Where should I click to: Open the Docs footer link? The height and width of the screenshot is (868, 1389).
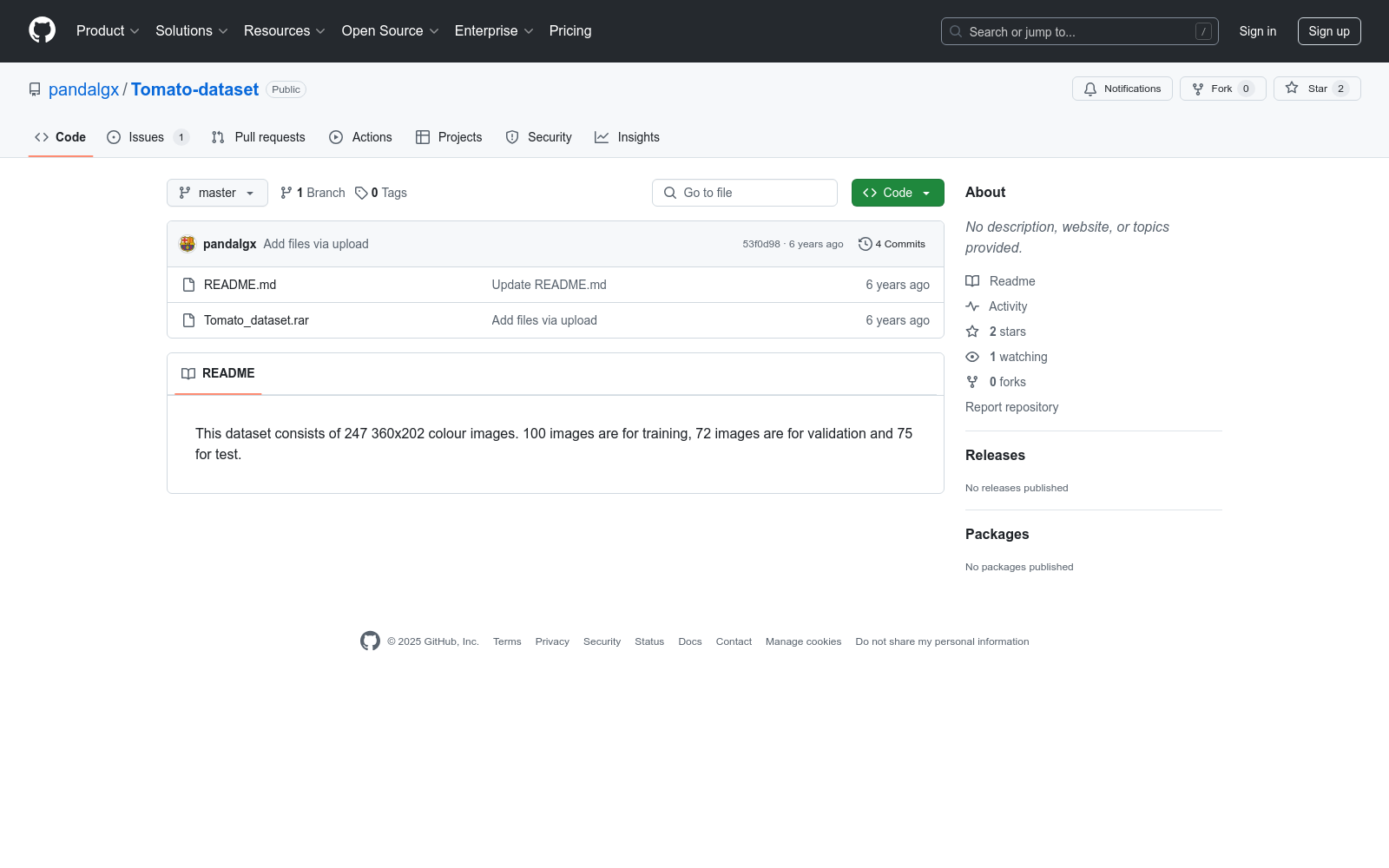click(x=690, y=641)
